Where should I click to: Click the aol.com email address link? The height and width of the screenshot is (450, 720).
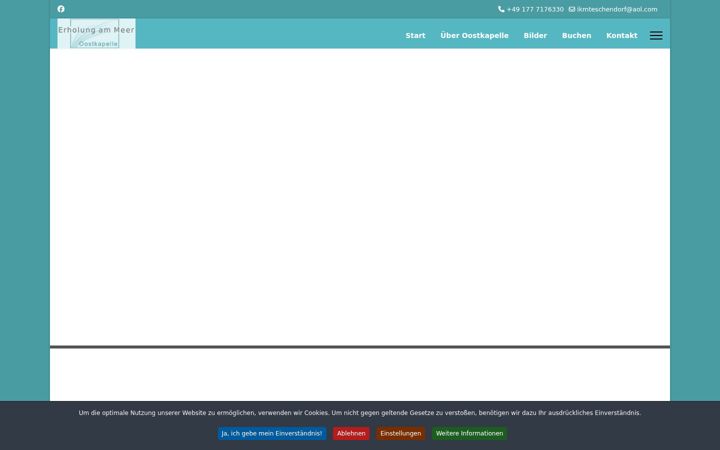click(x=617, y=9)
